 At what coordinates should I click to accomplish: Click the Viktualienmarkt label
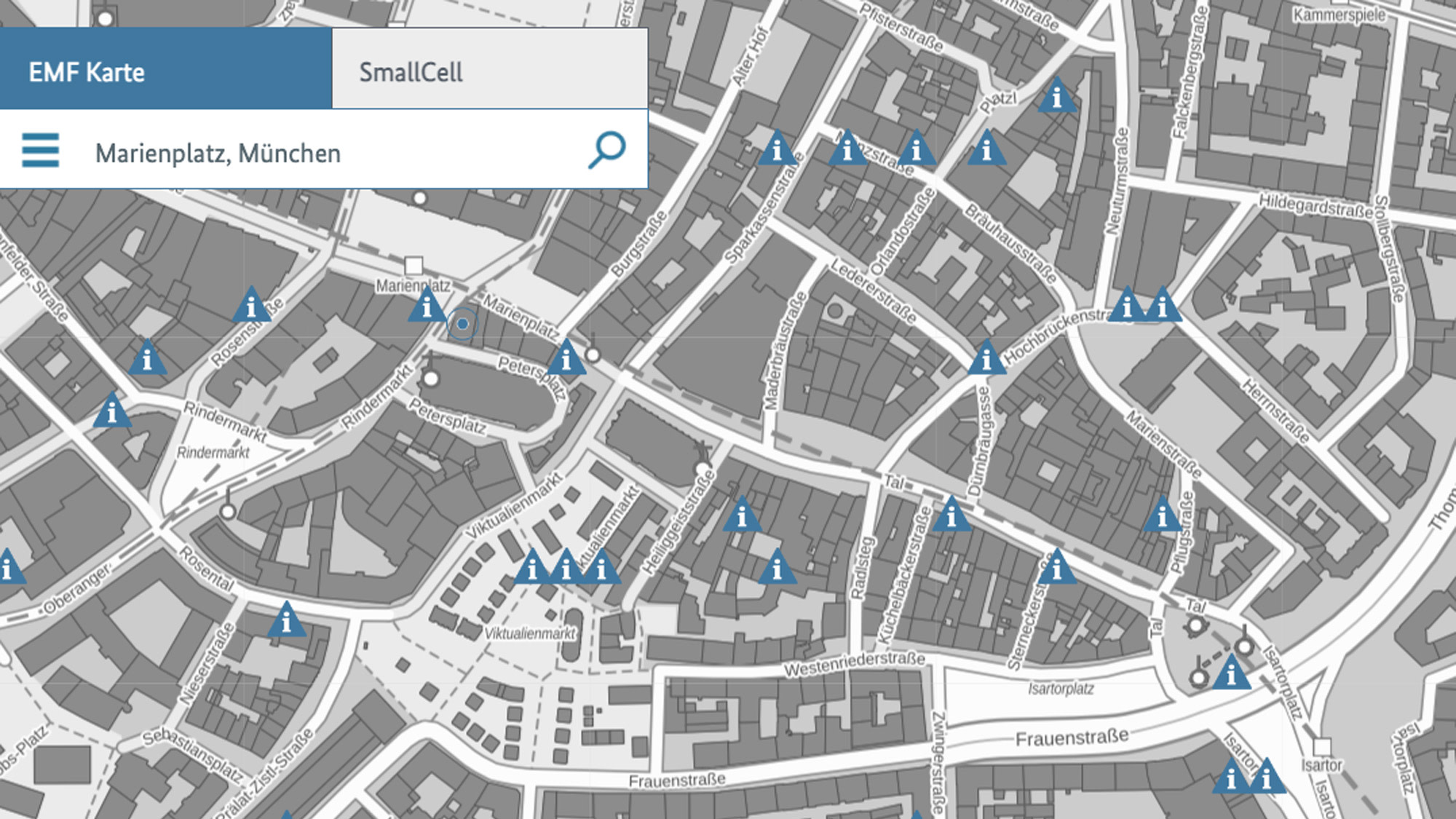pos(530,633)
